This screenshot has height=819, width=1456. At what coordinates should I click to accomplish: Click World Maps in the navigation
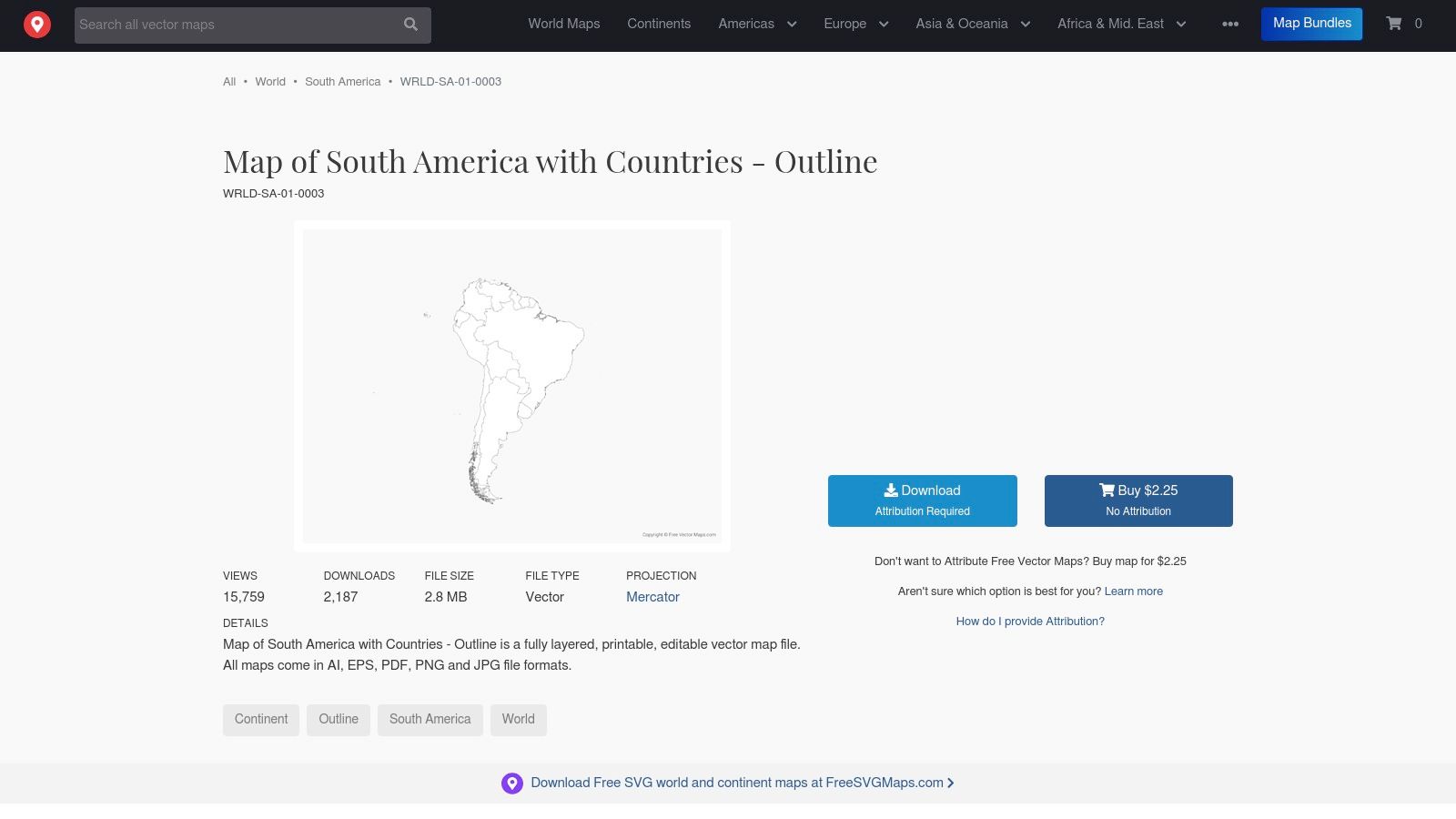pos(563,24)
